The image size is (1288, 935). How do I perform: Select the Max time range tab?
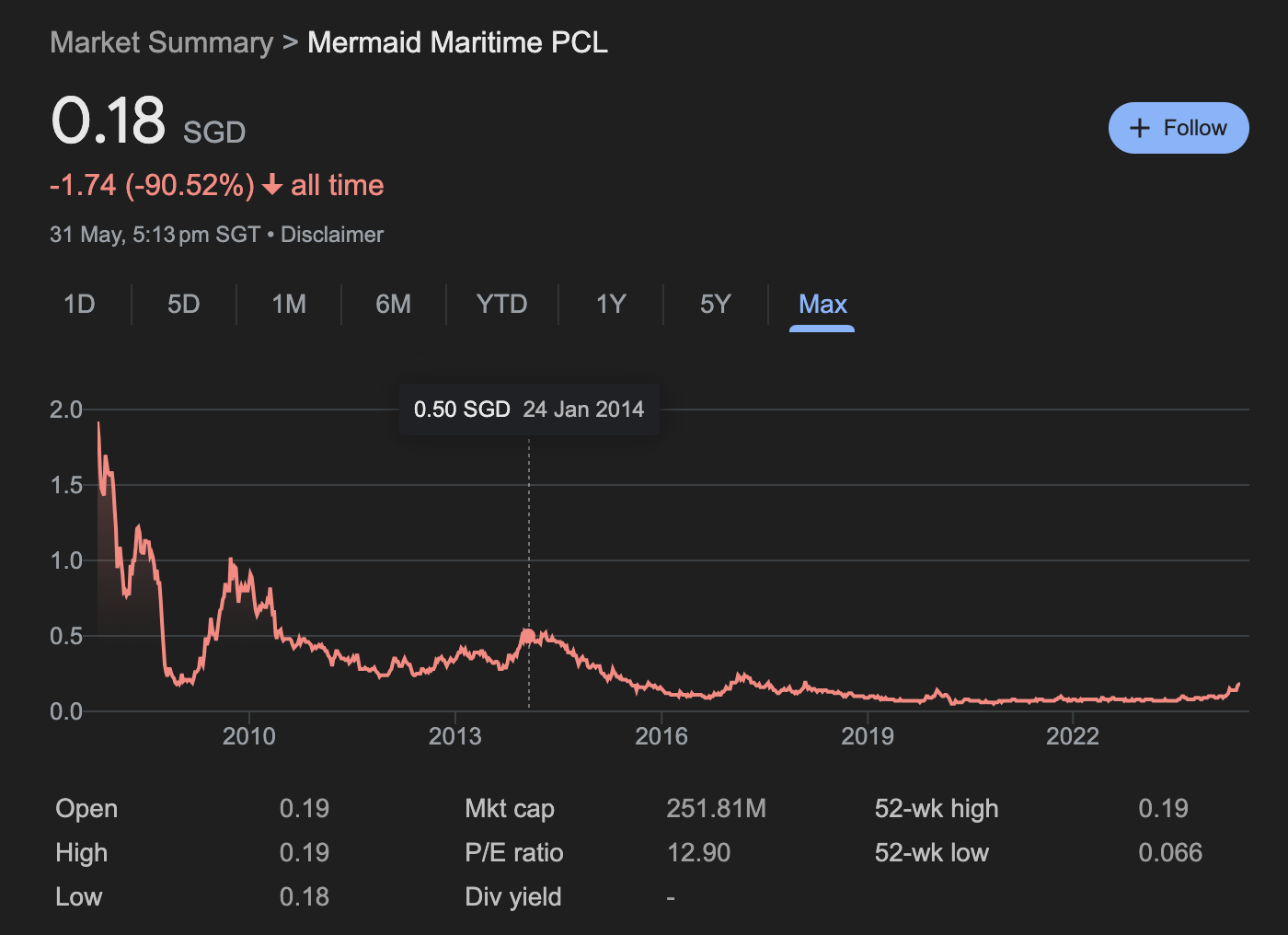point(822,305)
